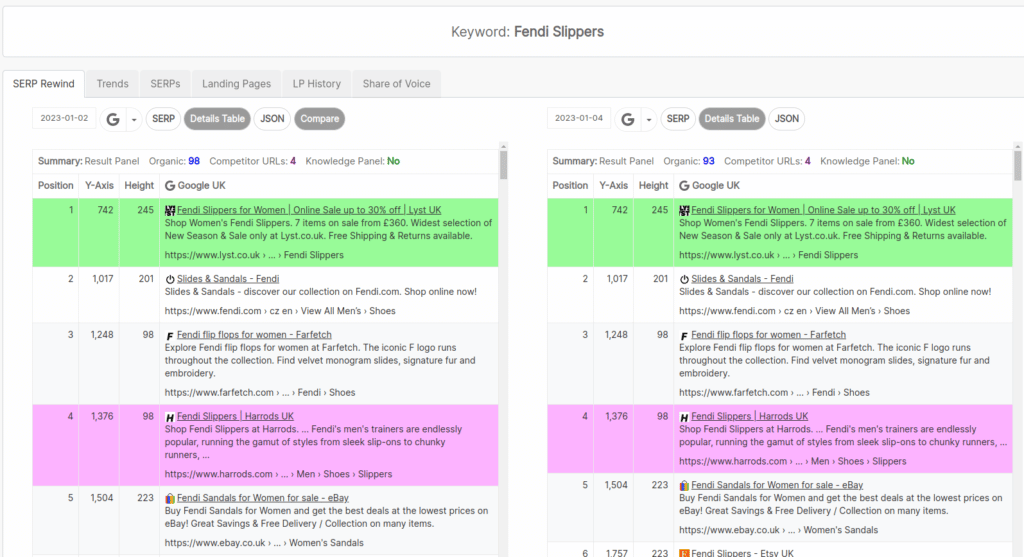Click the Harrods favicon in left panel result 4

170,417
